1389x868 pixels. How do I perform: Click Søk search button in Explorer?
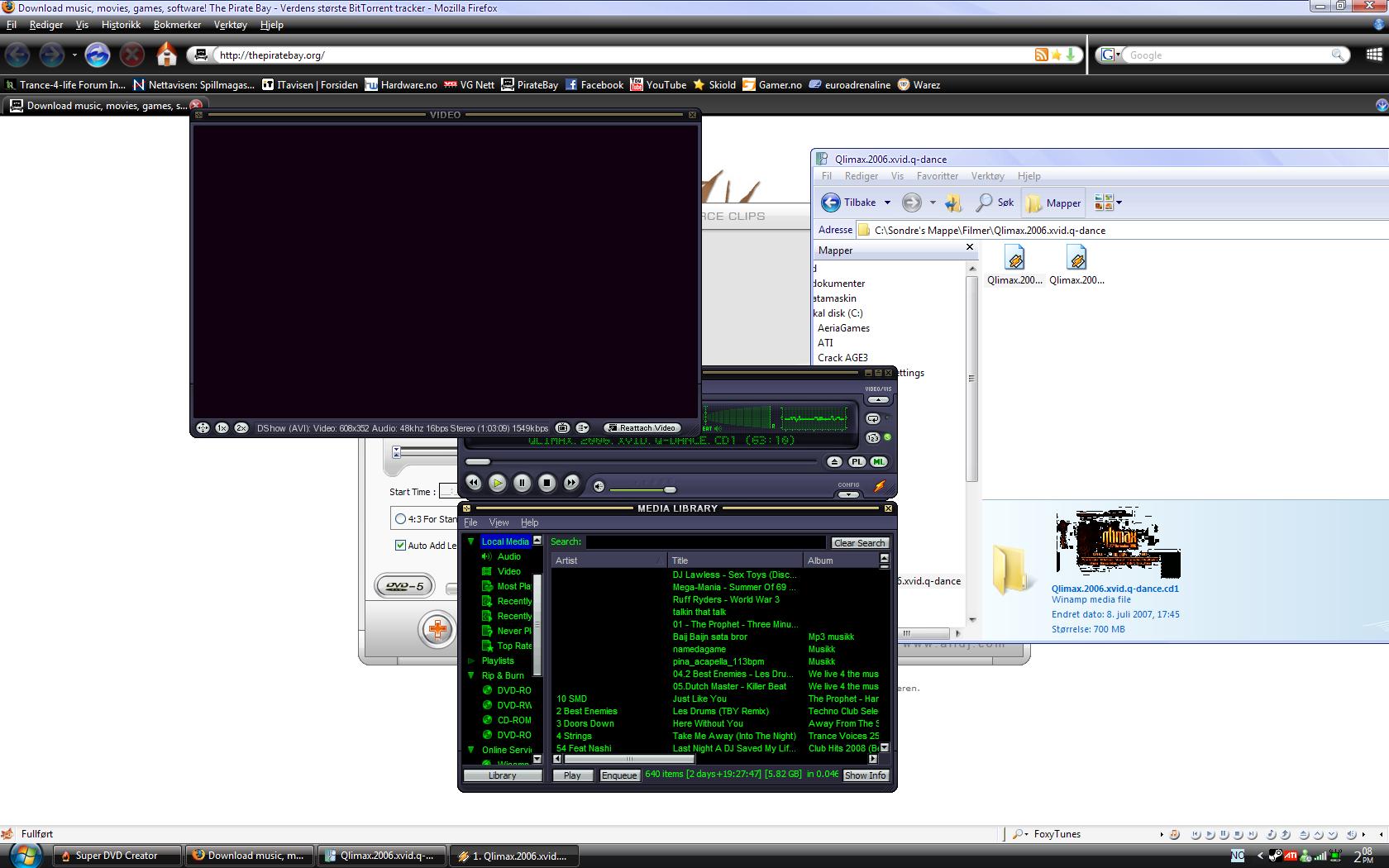coord(995,203)
